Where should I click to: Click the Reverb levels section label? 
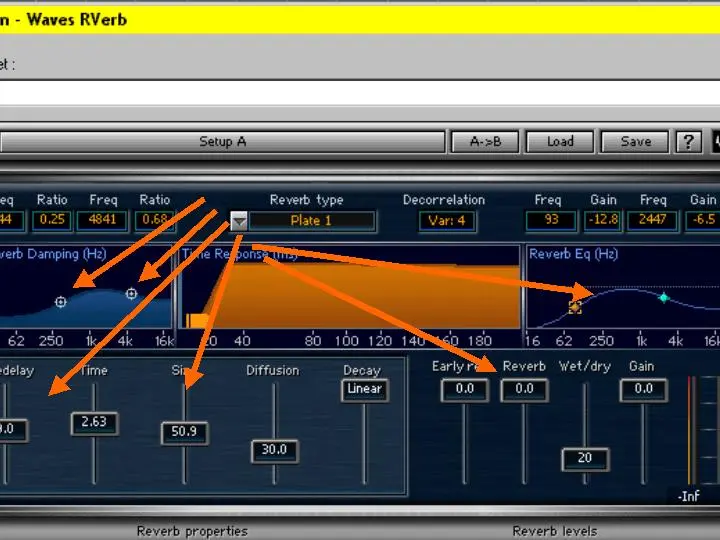[x=554, y=531]
